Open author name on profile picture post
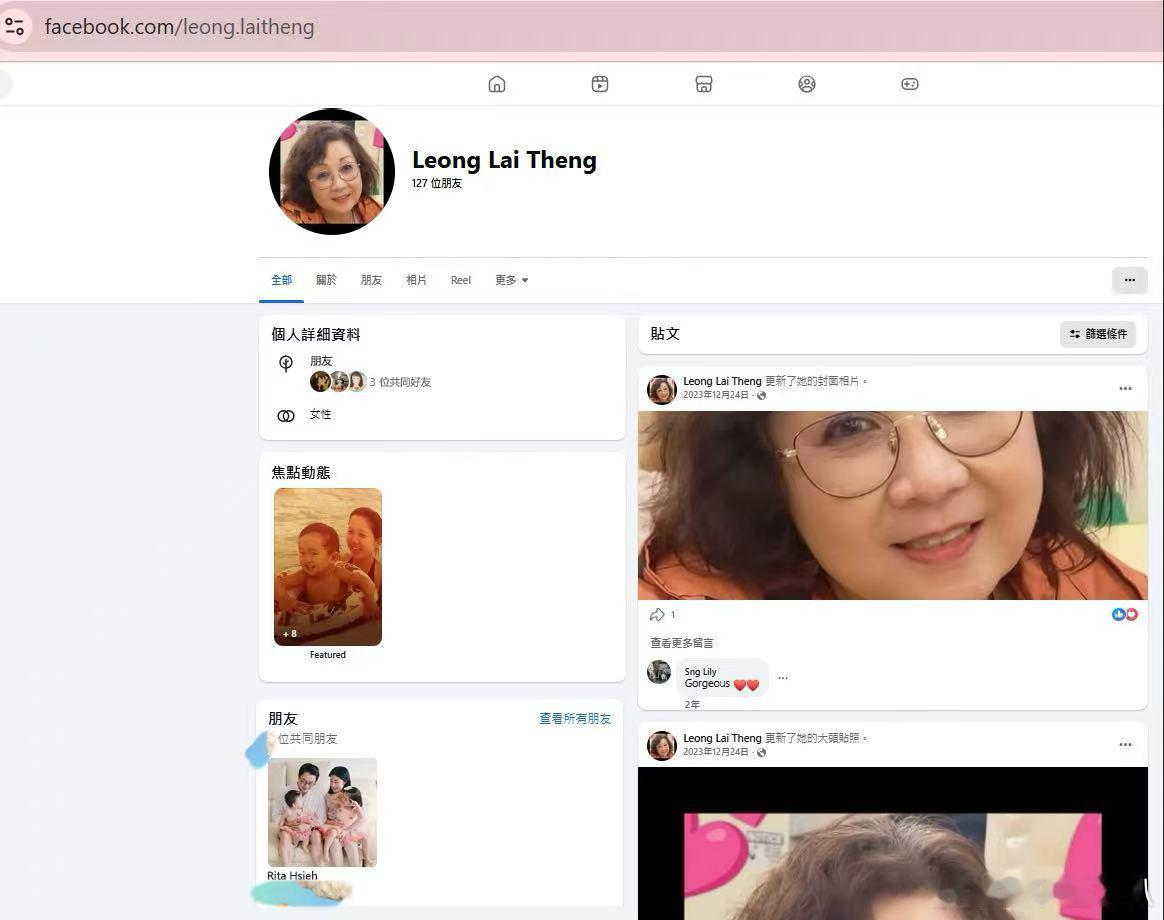The width and height of the screenshot is (1164, 920). 722,738
